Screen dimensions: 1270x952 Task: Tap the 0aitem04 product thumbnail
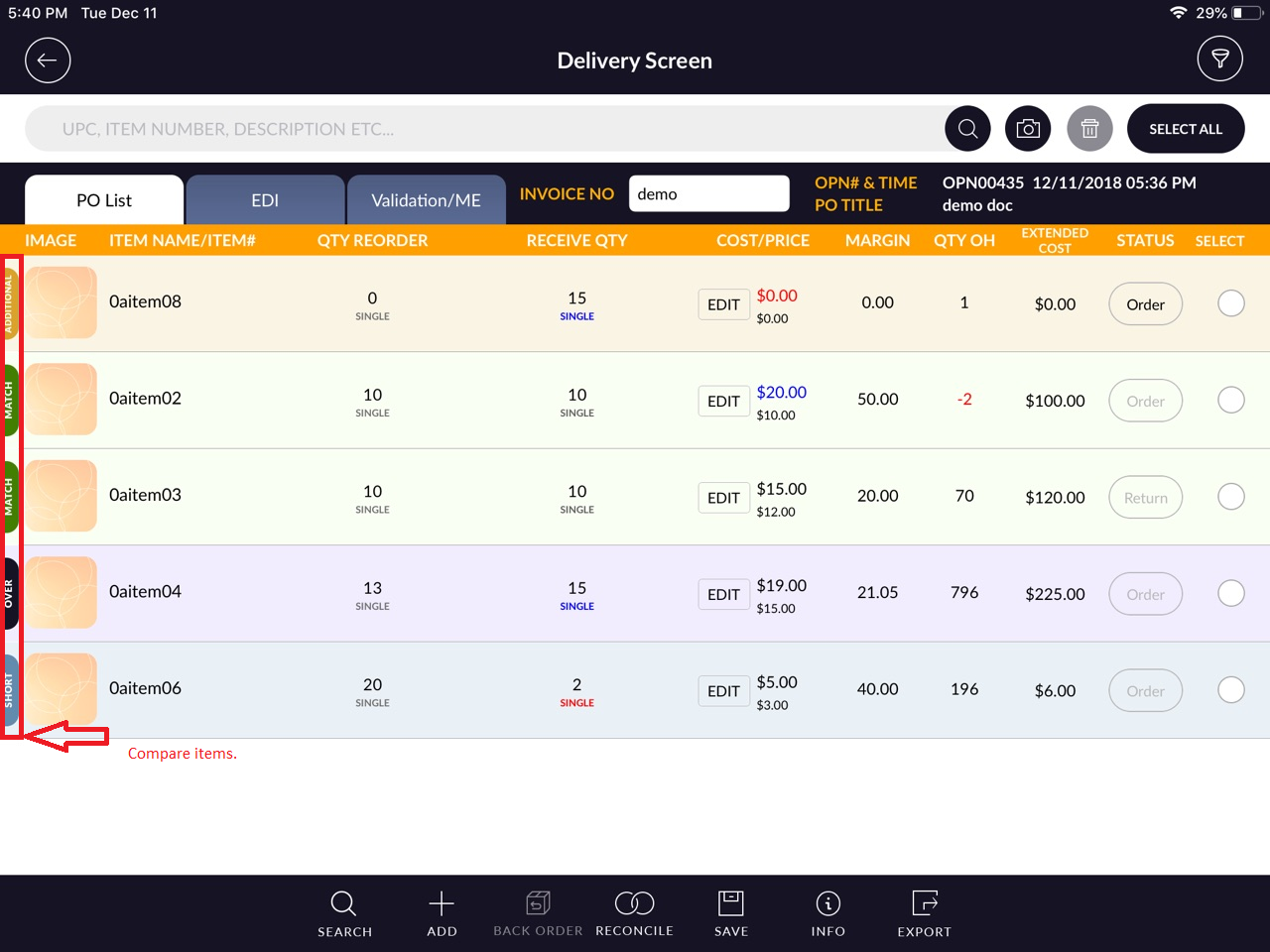coord(62,593)
